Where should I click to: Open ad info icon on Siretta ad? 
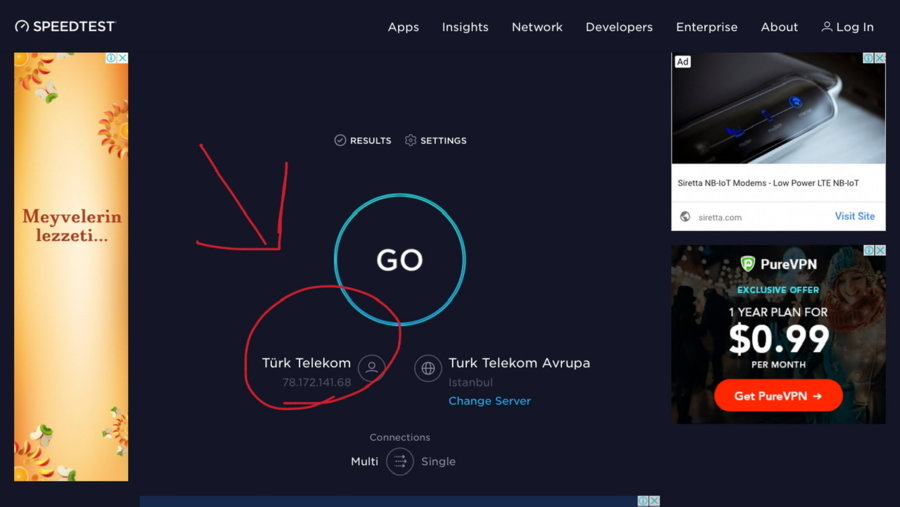point(868,58)
